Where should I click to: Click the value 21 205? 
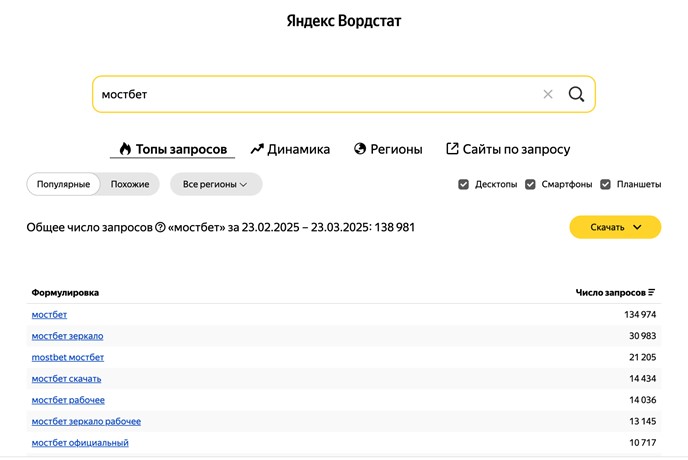(x=642, y=357)
